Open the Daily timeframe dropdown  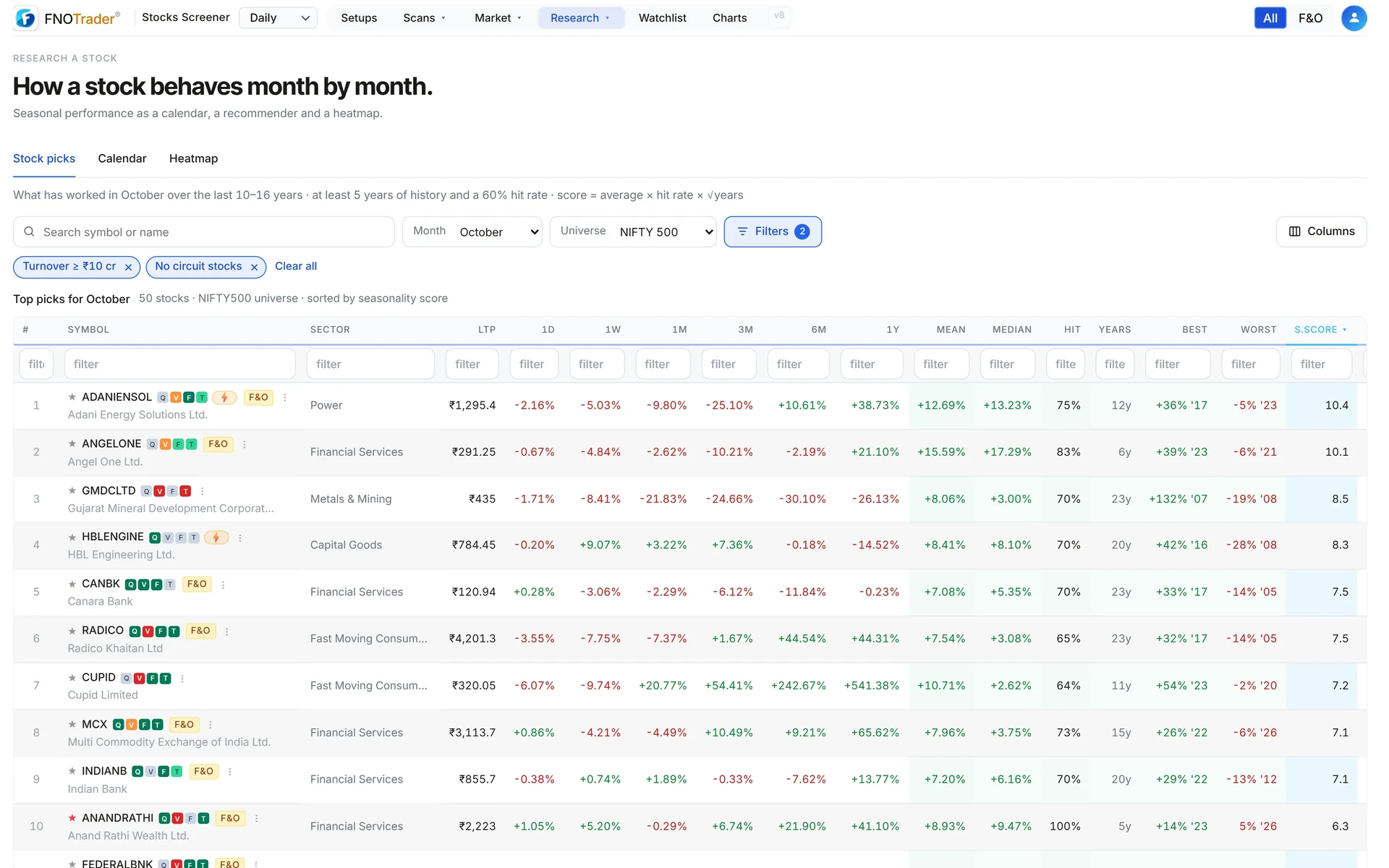pos(279,18)
